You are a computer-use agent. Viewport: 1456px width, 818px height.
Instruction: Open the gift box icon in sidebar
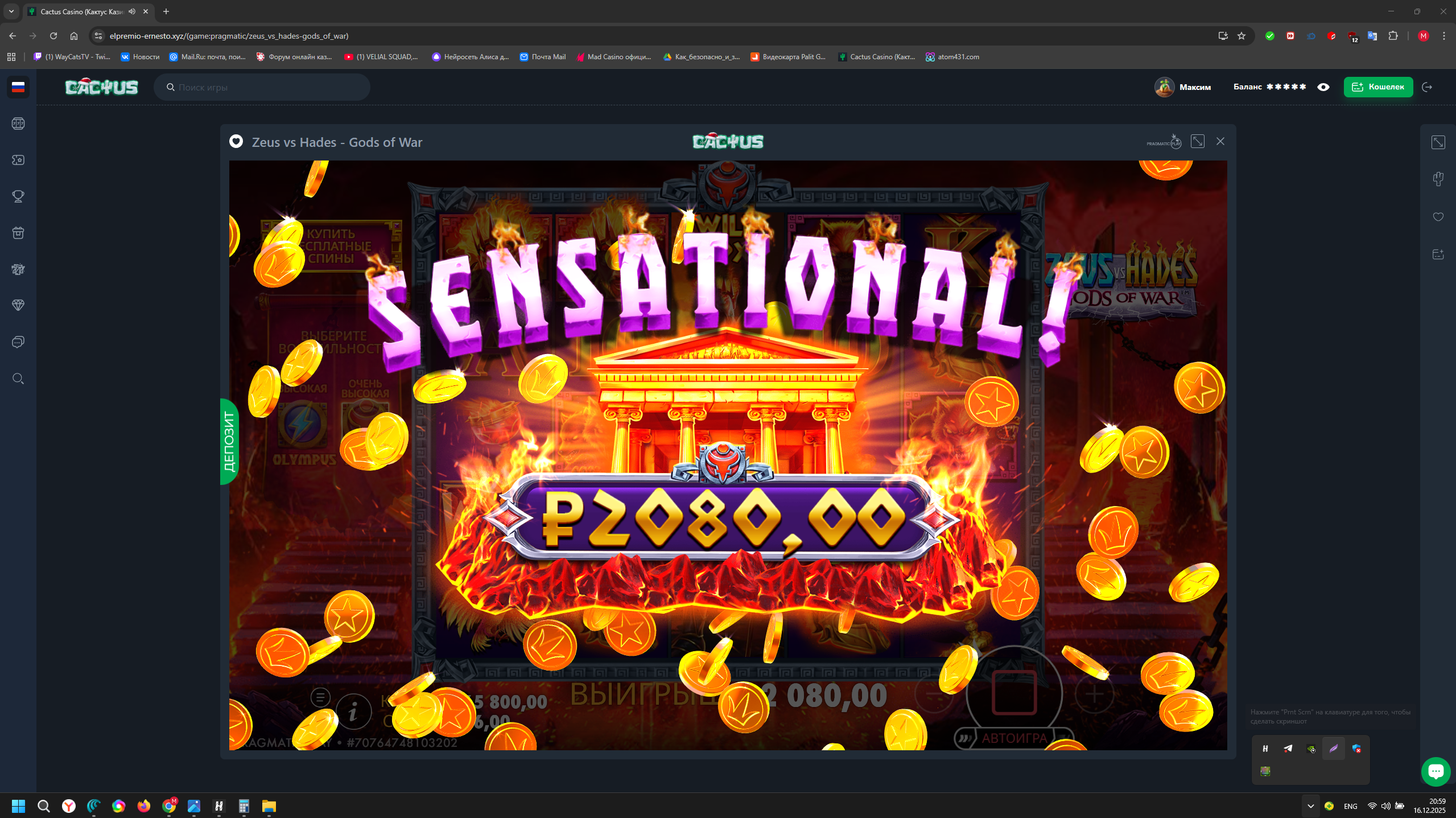[x=18, y=233]
